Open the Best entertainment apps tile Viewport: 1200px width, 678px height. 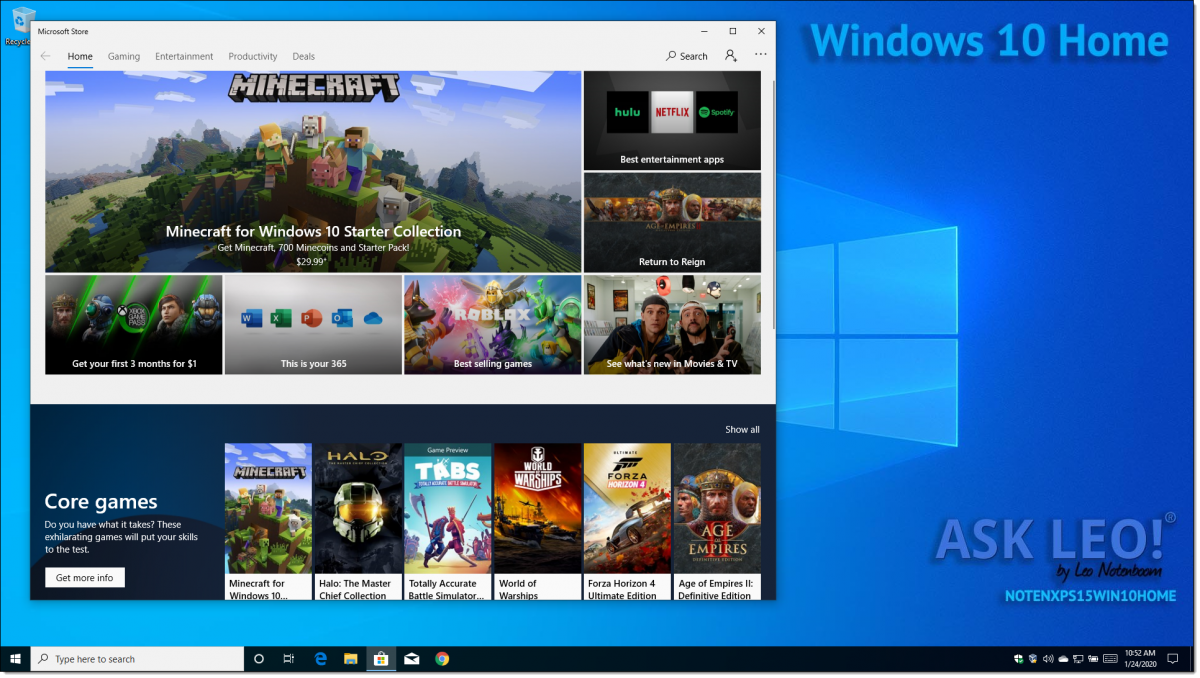672,120
